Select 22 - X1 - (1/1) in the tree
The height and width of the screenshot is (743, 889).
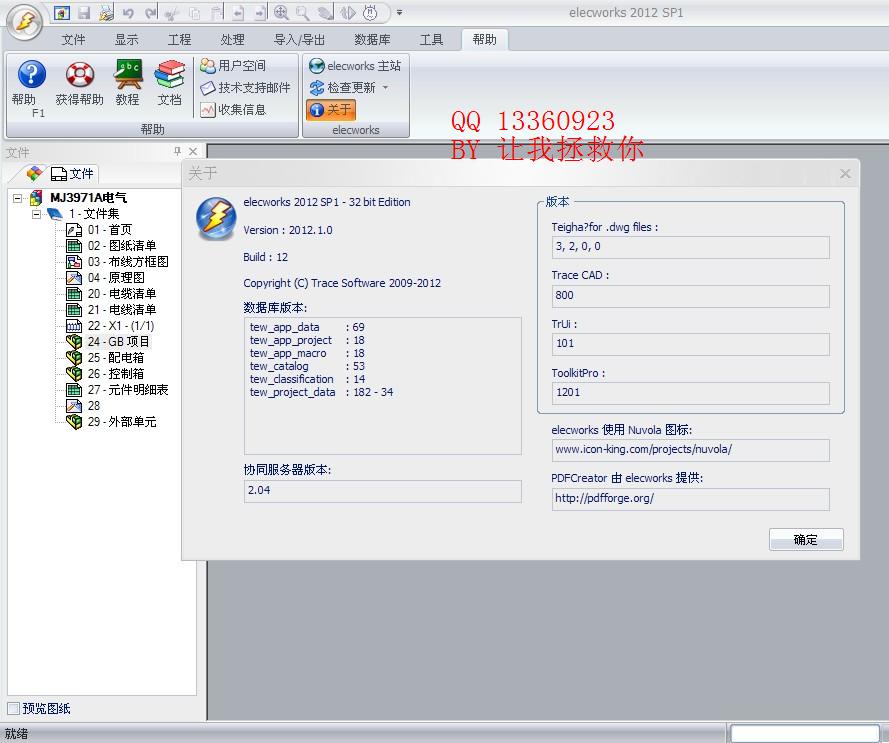pos(121,326)
